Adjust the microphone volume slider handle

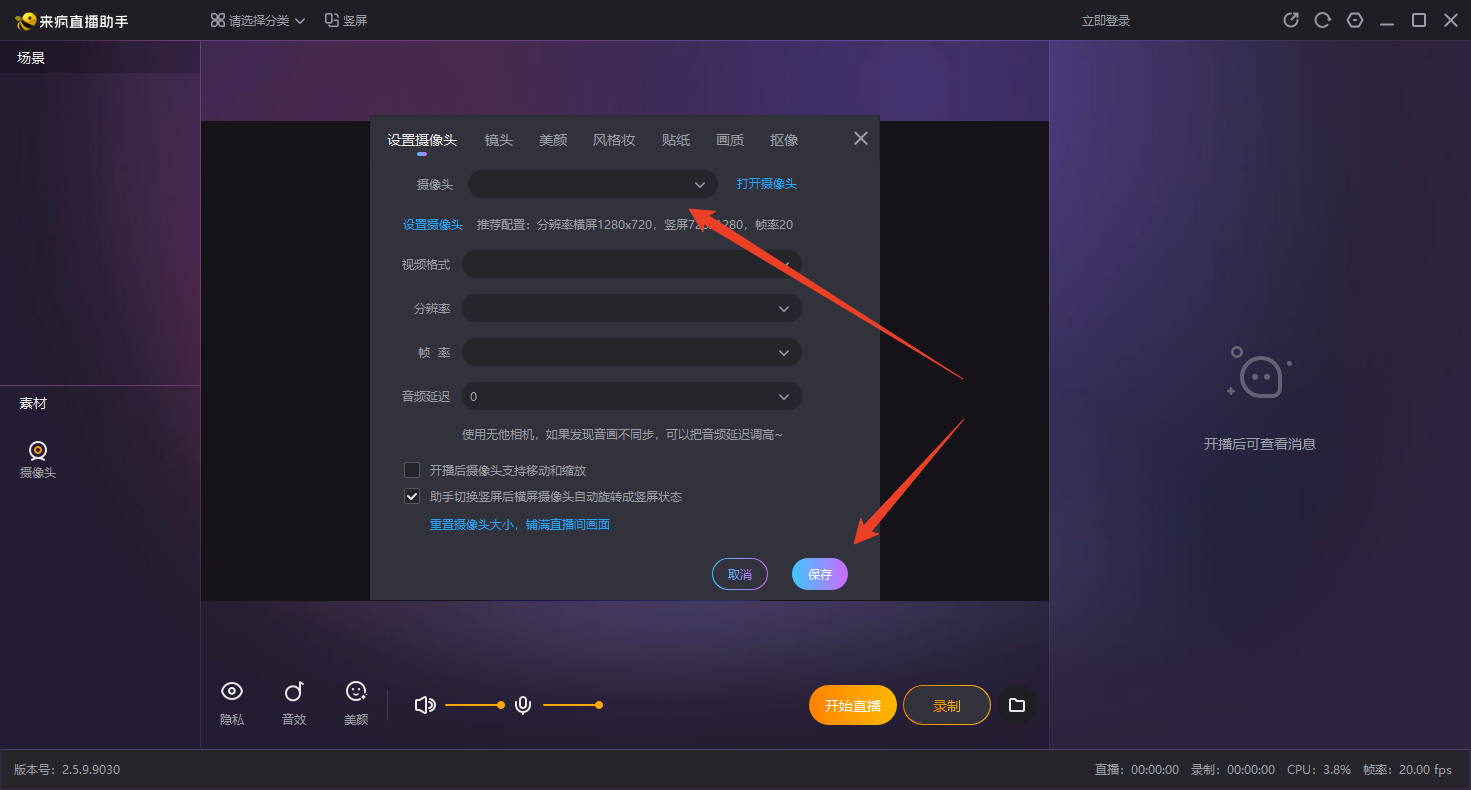click(598, 705)
